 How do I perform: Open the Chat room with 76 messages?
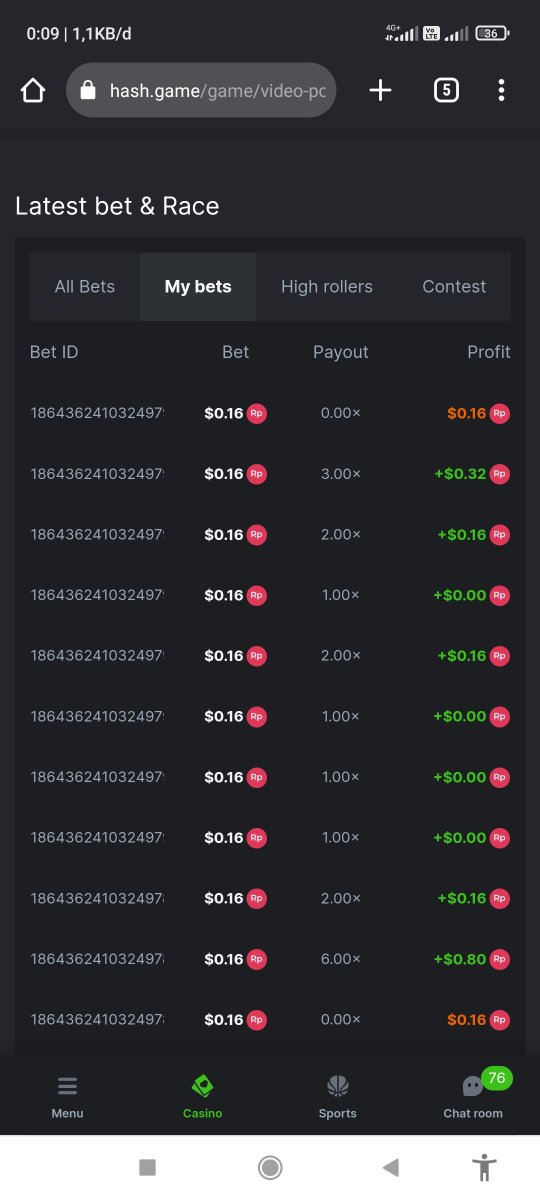(473, 1096)
